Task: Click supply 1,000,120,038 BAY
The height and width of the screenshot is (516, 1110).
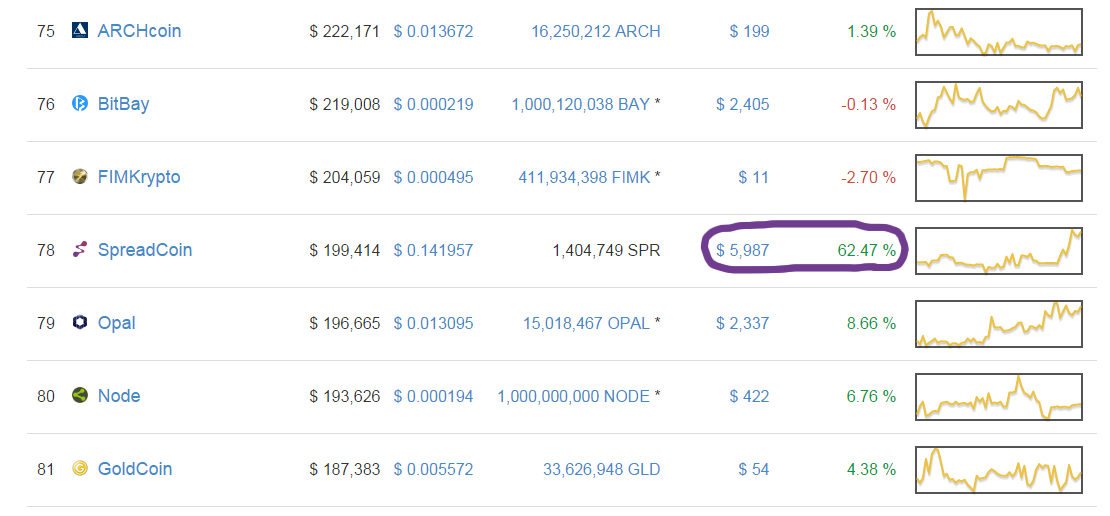Action: [x=580, y=105]
